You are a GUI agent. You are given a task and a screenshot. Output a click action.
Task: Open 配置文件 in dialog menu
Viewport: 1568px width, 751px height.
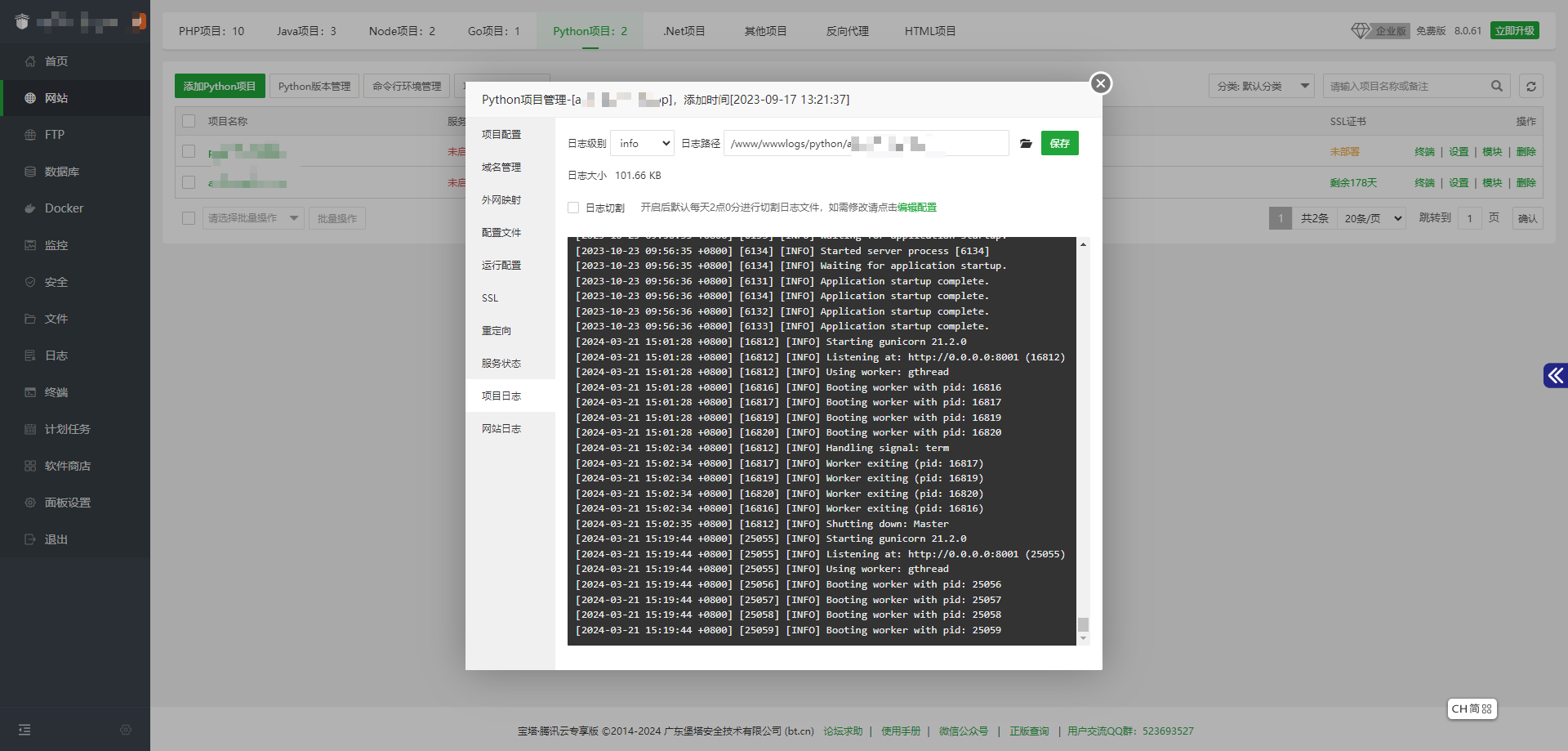tap(510, 232)
